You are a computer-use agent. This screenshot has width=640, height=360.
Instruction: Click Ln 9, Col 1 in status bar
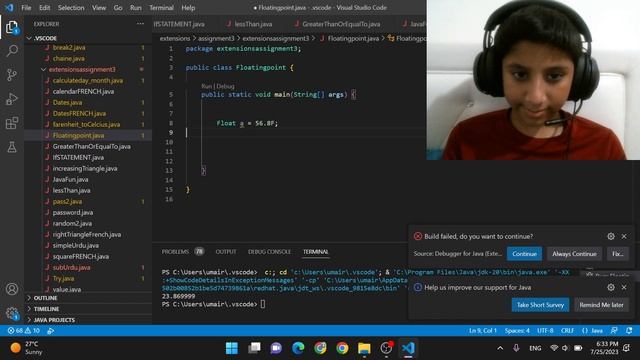(x=483, y=331)
